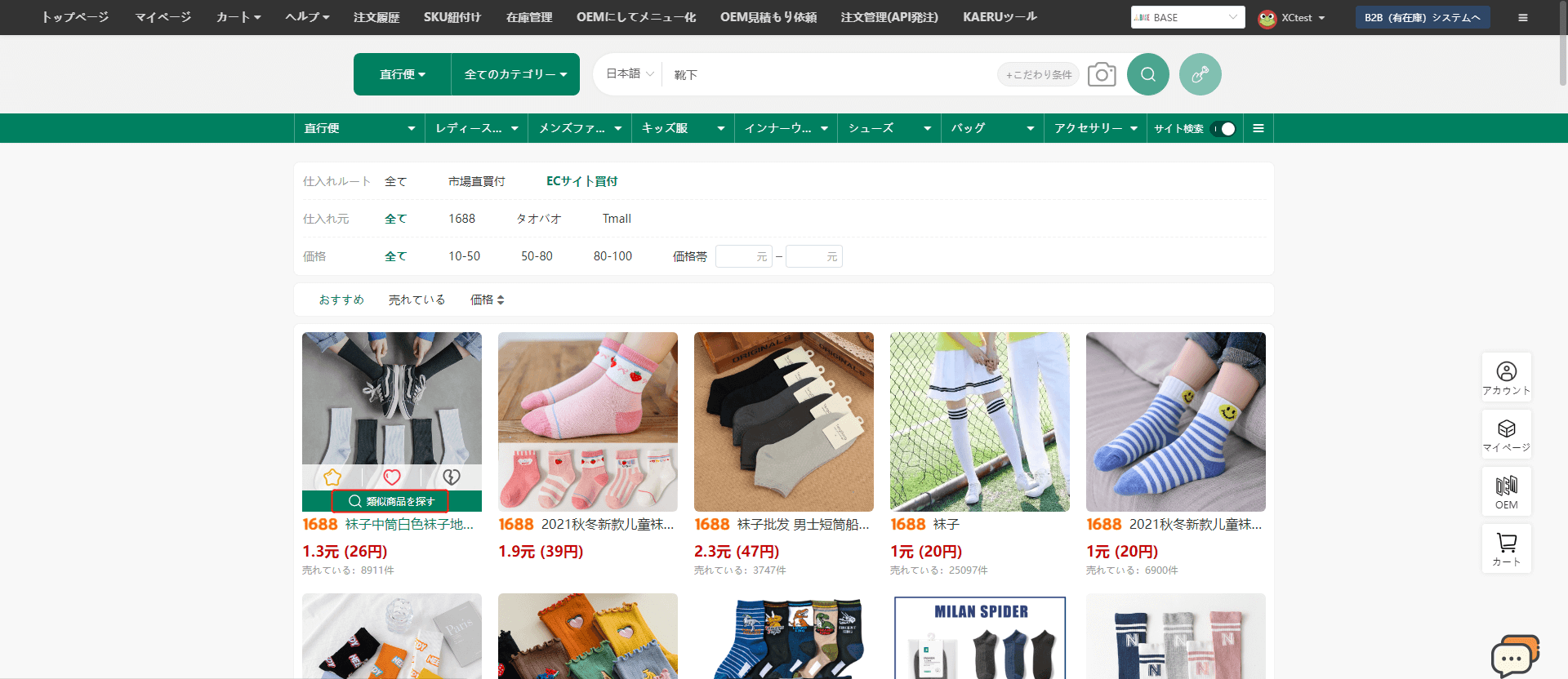The height and width of the screenshot is (679, 1568).
Task: Open the pink strawberry socks product image
Action: [x=588, y=422]
